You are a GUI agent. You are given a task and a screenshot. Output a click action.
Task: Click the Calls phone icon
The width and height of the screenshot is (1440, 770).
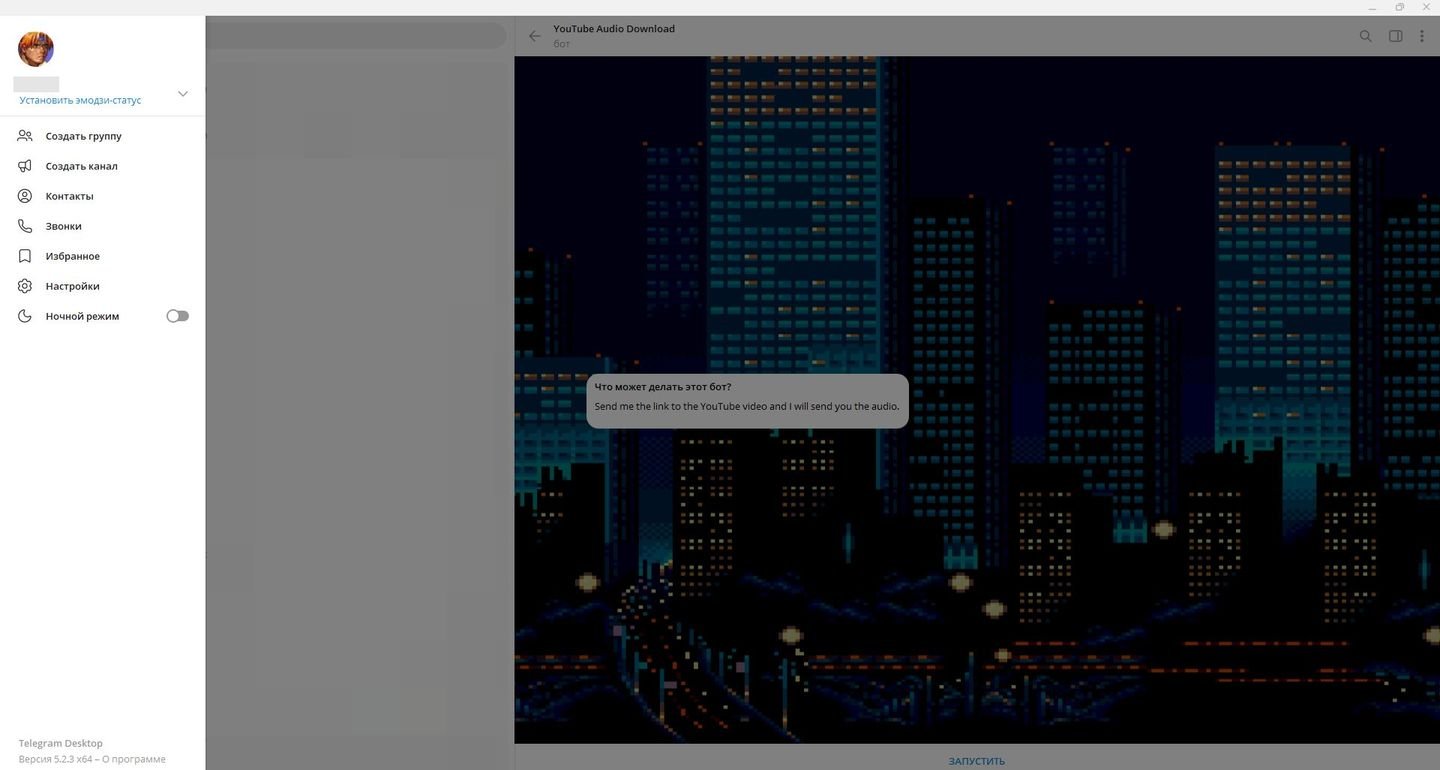25,226
